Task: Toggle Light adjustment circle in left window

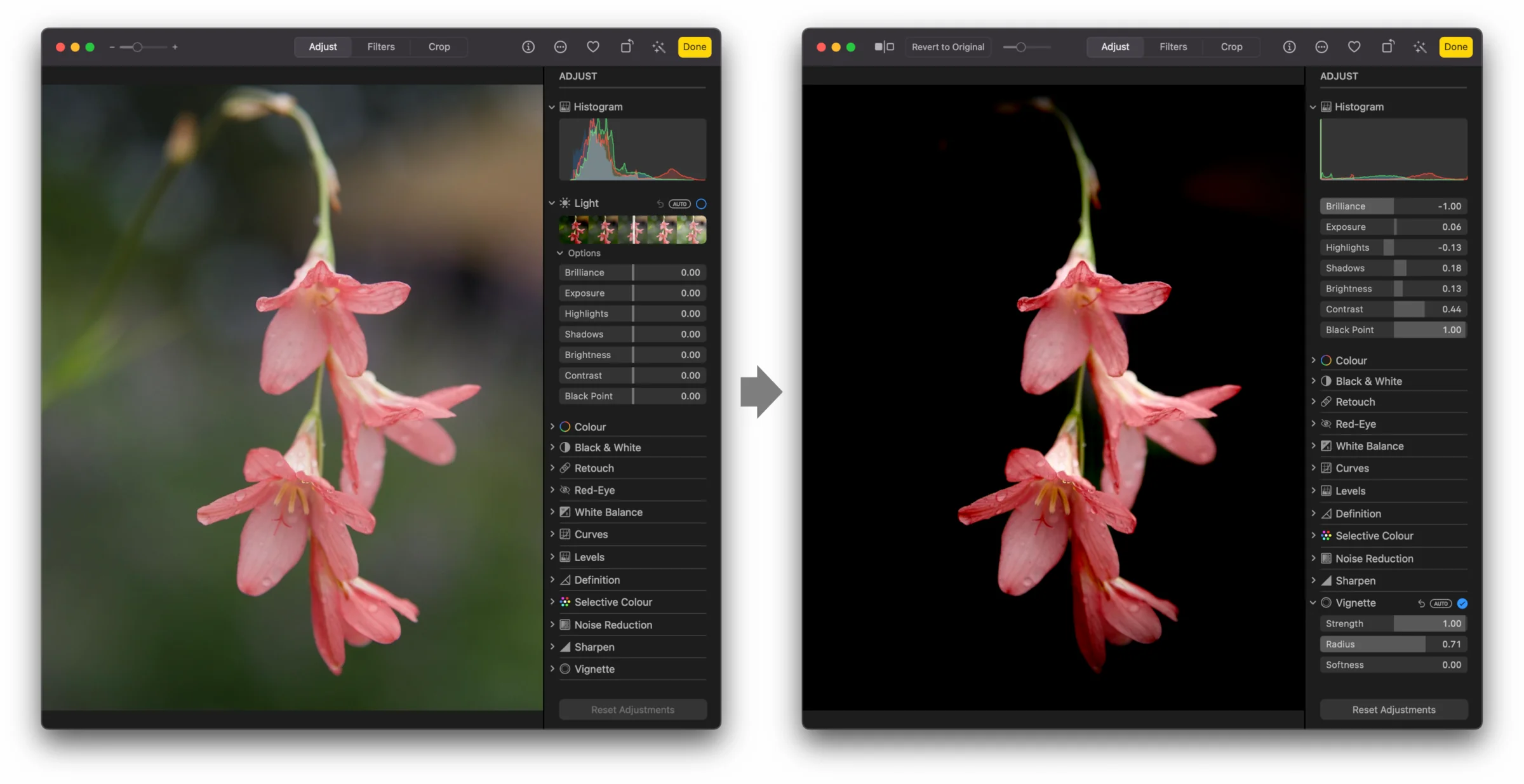Action: 701,204
